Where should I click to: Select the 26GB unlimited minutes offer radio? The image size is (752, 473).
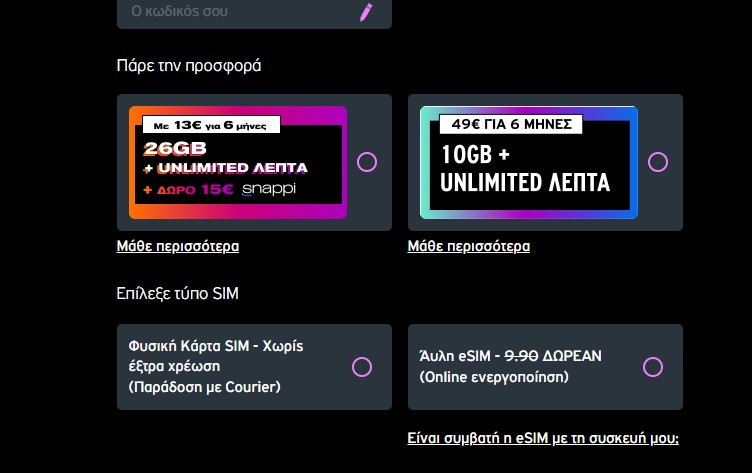(367, 162)
